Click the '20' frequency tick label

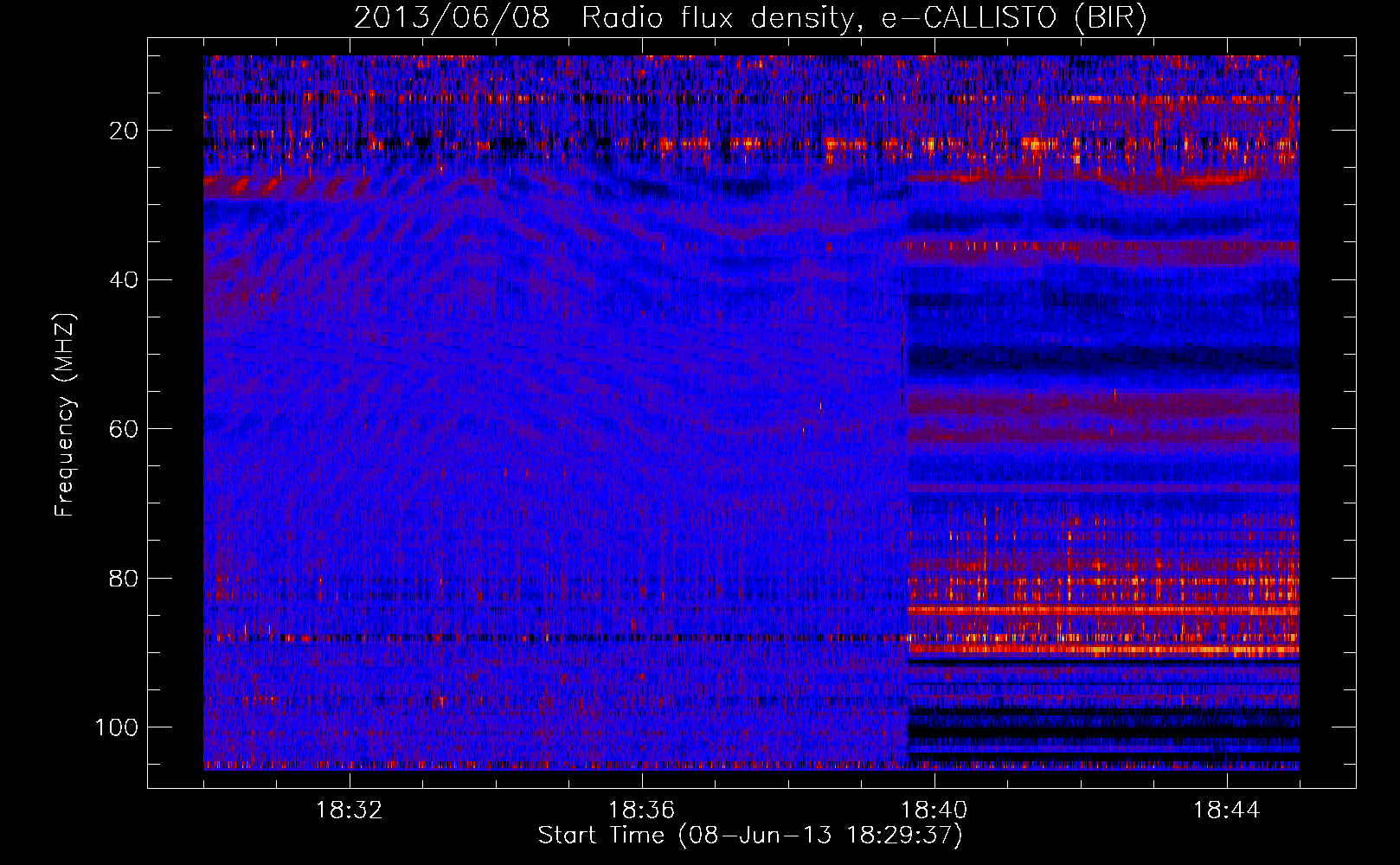125,131
